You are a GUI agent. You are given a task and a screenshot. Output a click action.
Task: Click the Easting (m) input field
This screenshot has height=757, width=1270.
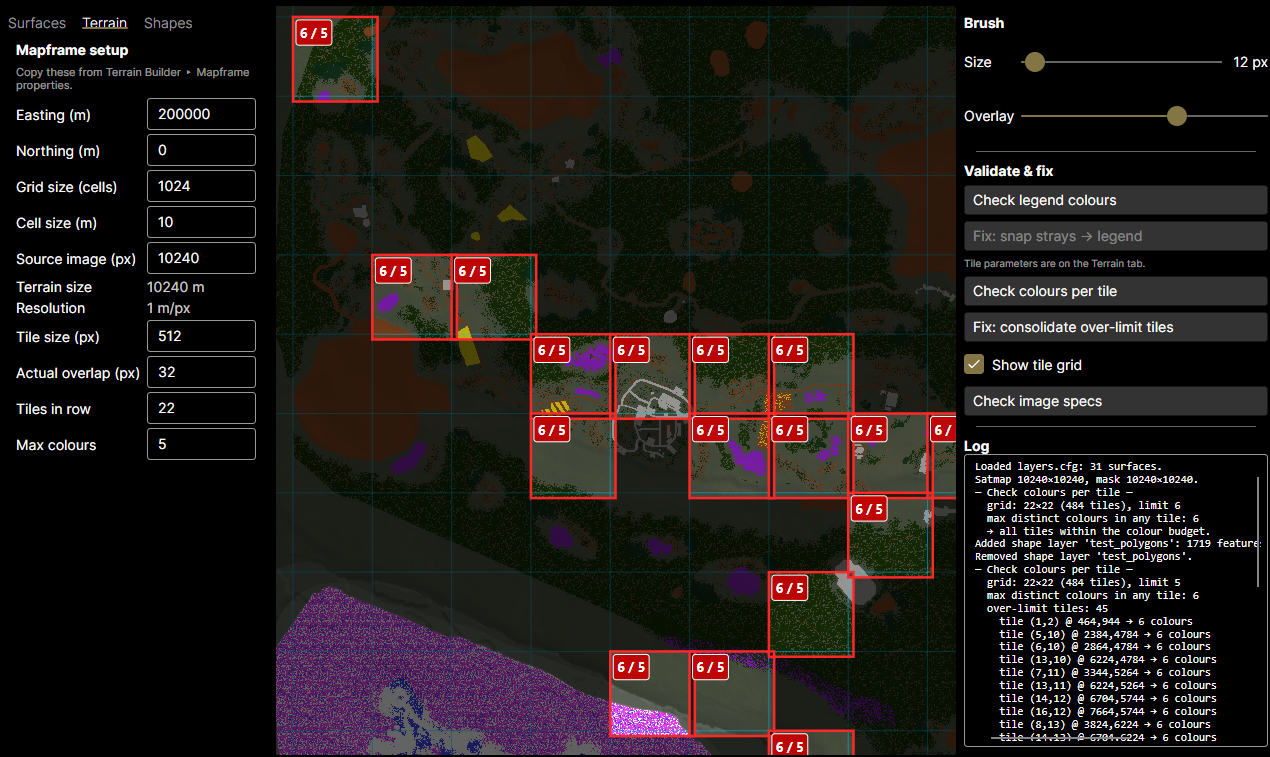201,114
